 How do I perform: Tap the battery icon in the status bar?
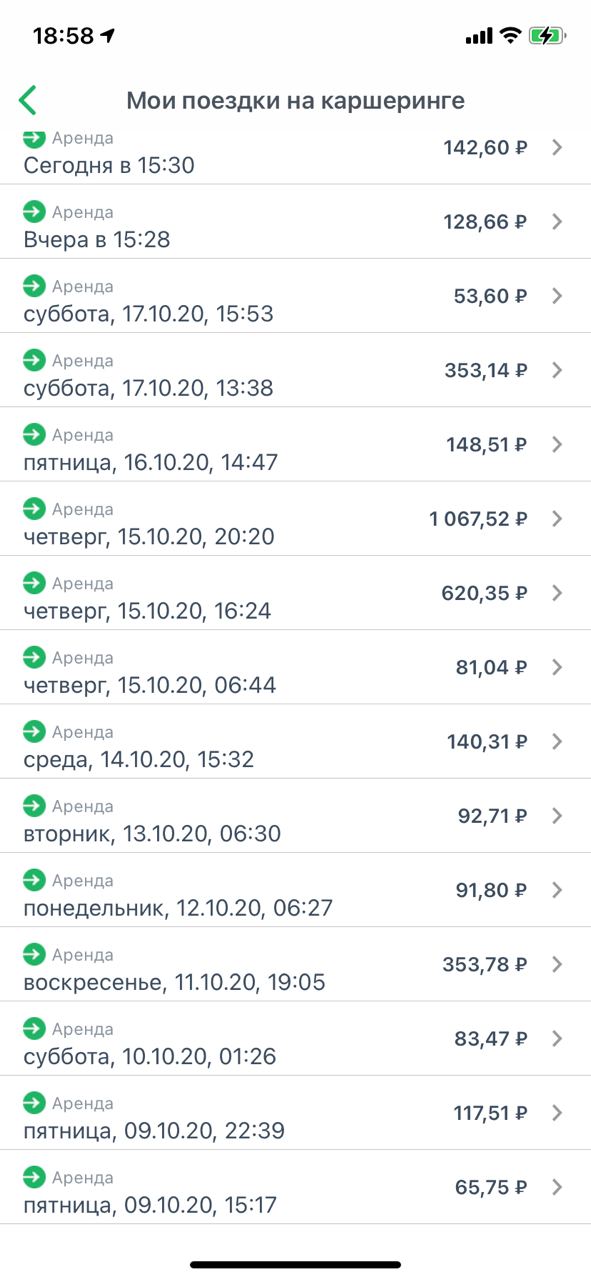pos(548,36)
